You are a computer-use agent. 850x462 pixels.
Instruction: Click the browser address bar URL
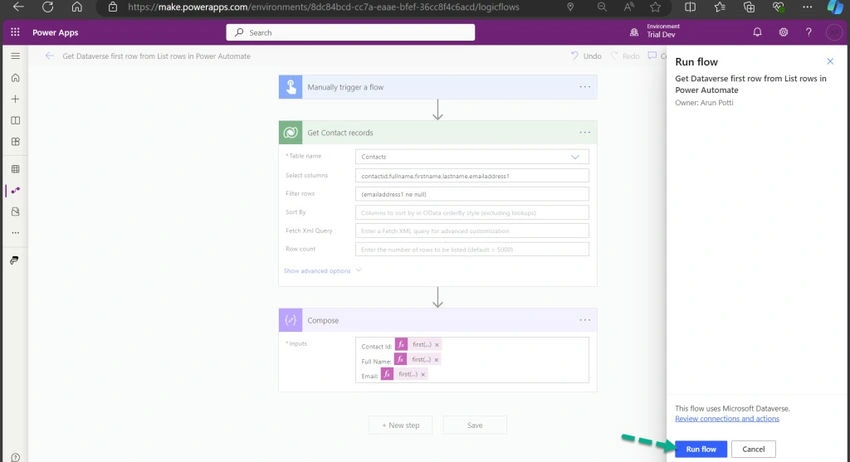point(323,7)
